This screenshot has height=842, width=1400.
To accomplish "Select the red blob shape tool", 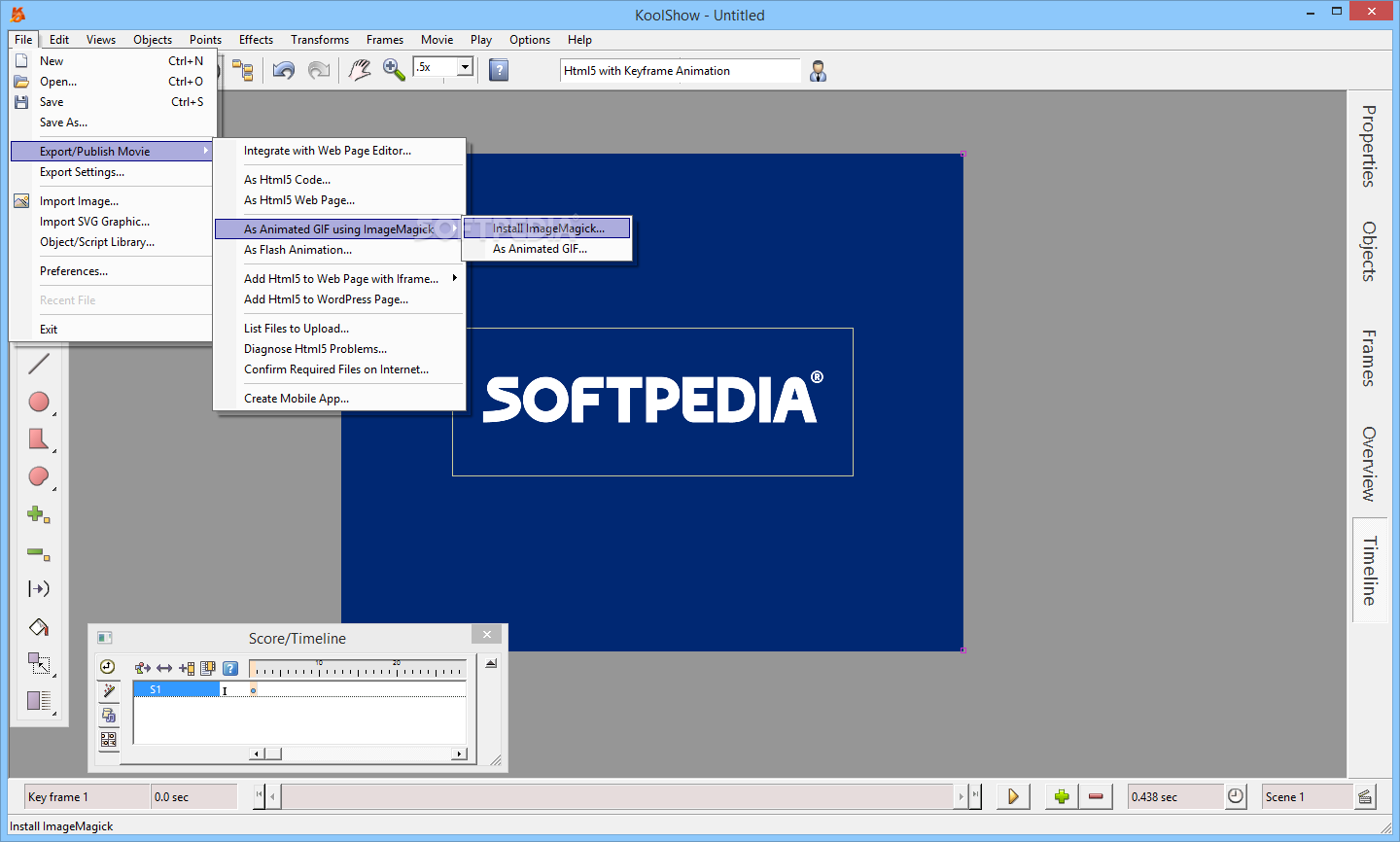I will point(39,476).
